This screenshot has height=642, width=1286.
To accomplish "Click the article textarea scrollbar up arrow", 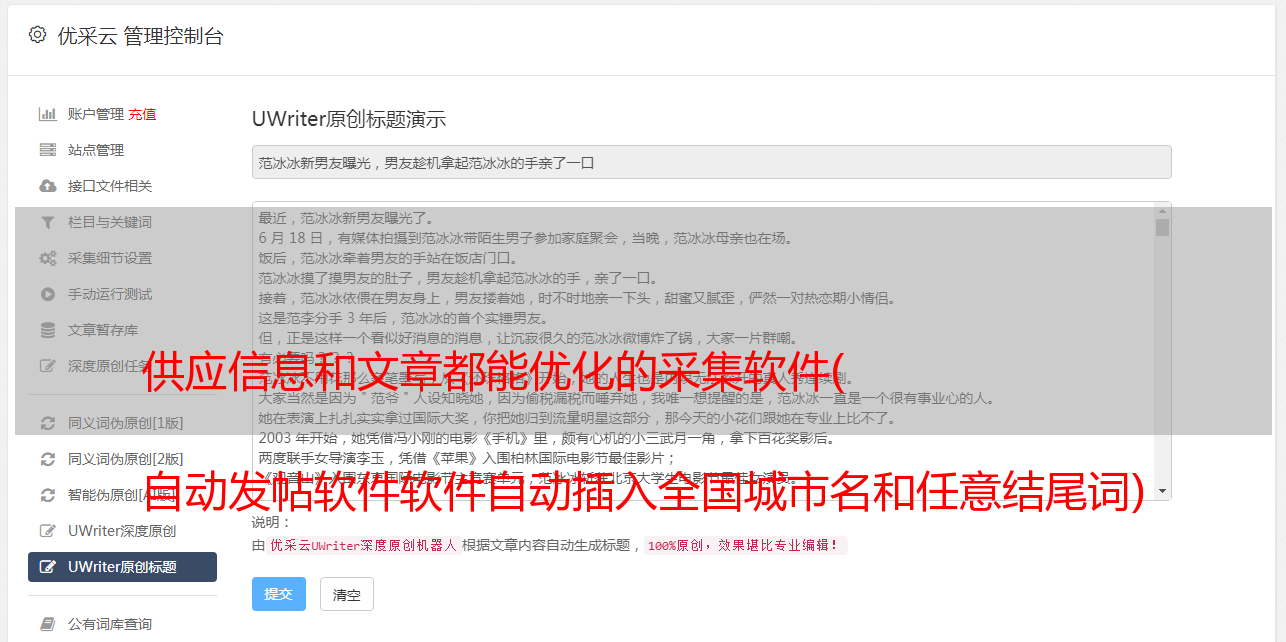I will pyautogui.click(x=1162, y=210).
